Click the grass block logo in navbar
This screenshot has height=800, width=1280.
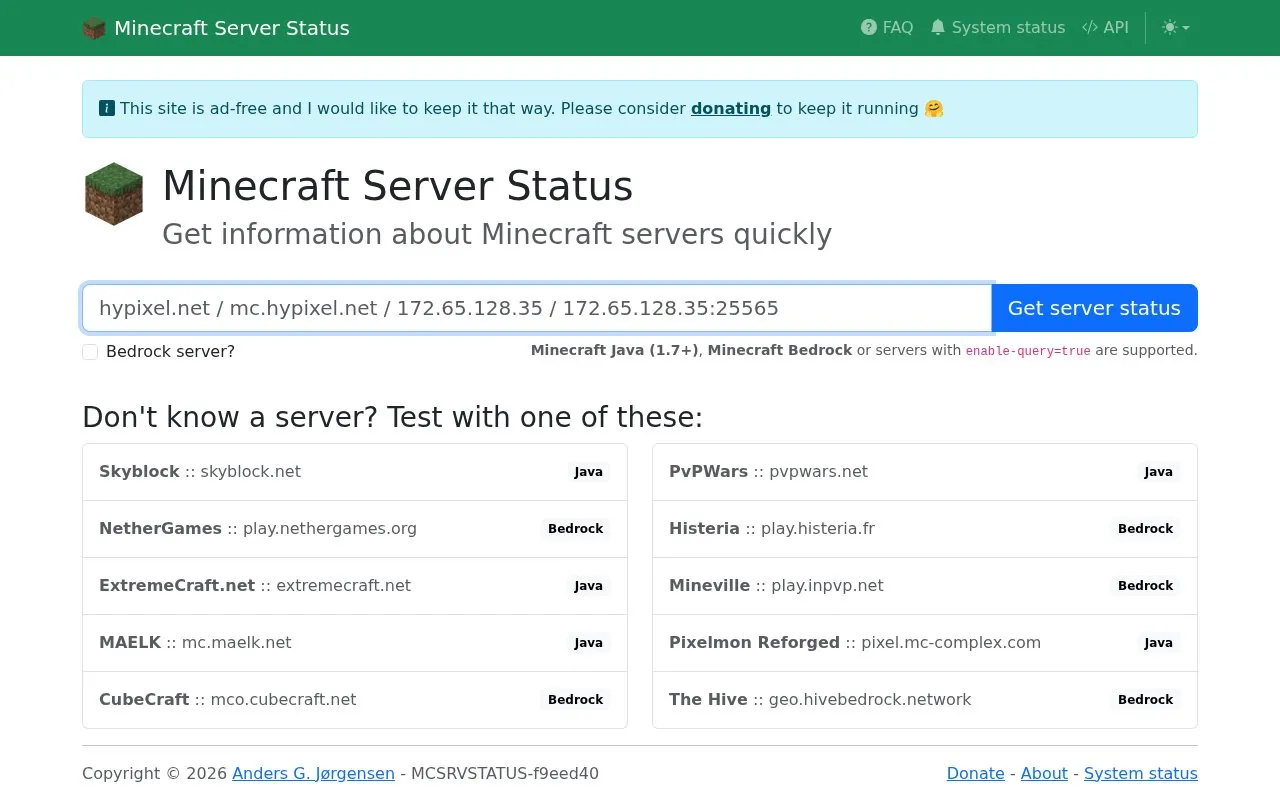[94, 28]
